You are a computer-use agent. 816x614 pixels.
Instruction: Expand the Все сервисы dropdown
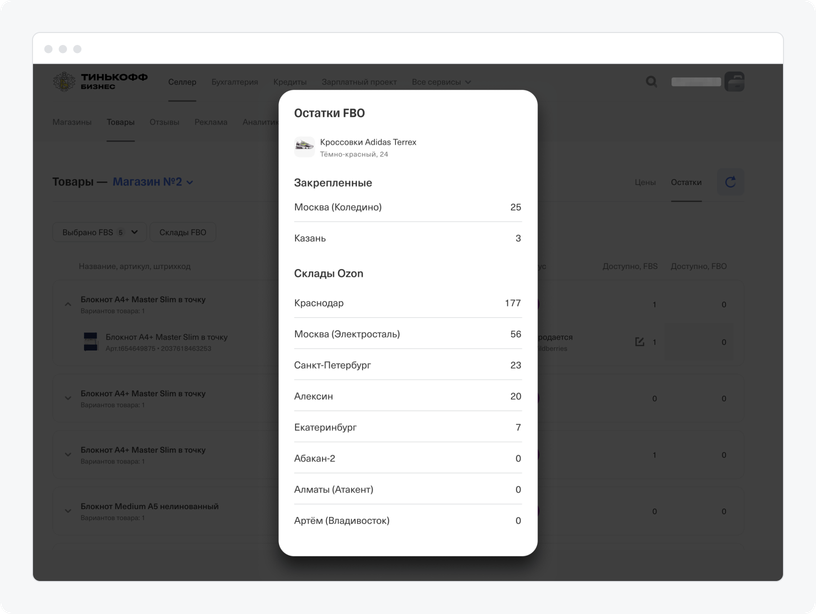tap(441, 82)
